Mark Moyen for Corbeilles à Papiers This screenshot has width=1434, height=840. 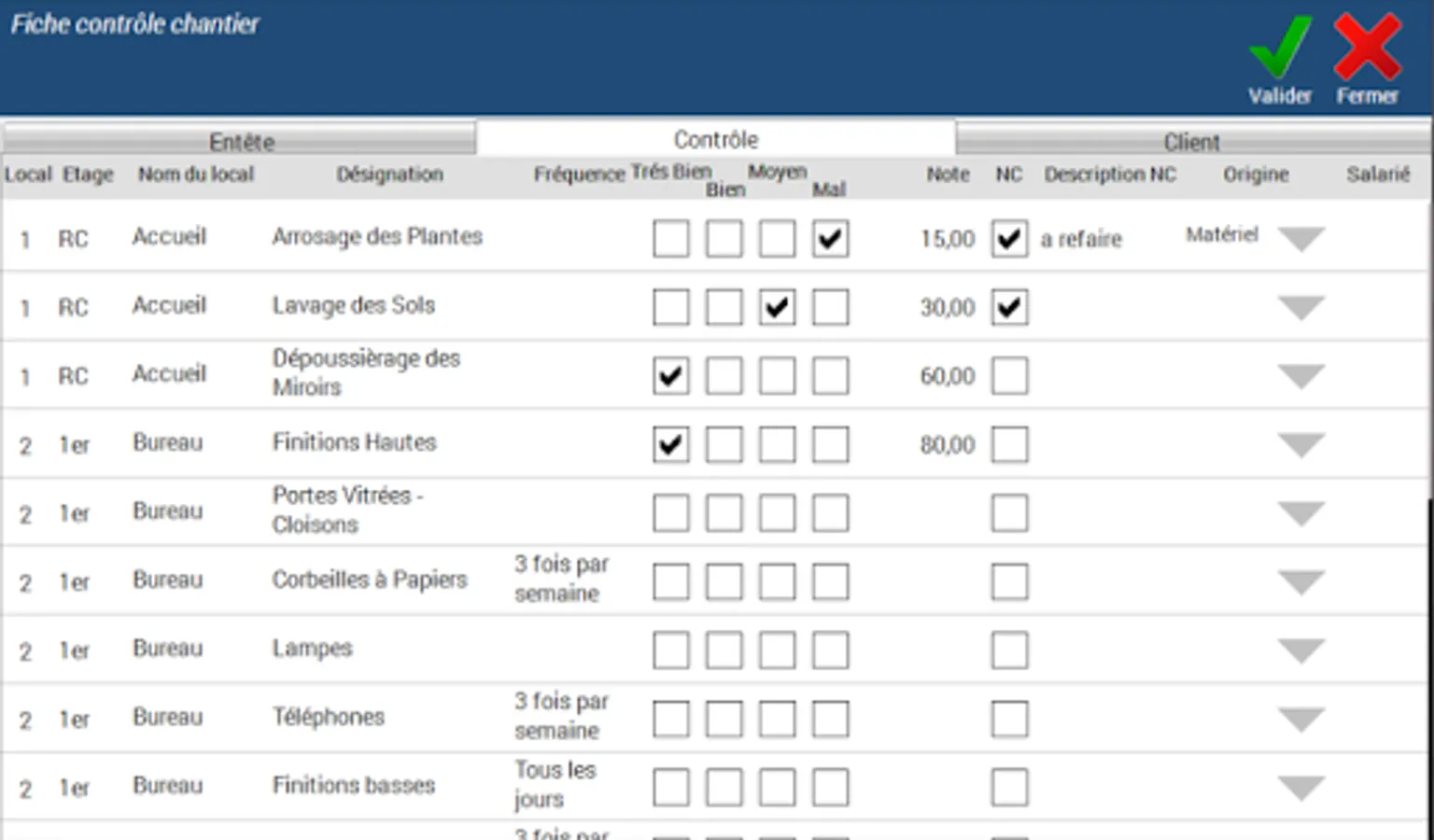click(x=777, y=581)
